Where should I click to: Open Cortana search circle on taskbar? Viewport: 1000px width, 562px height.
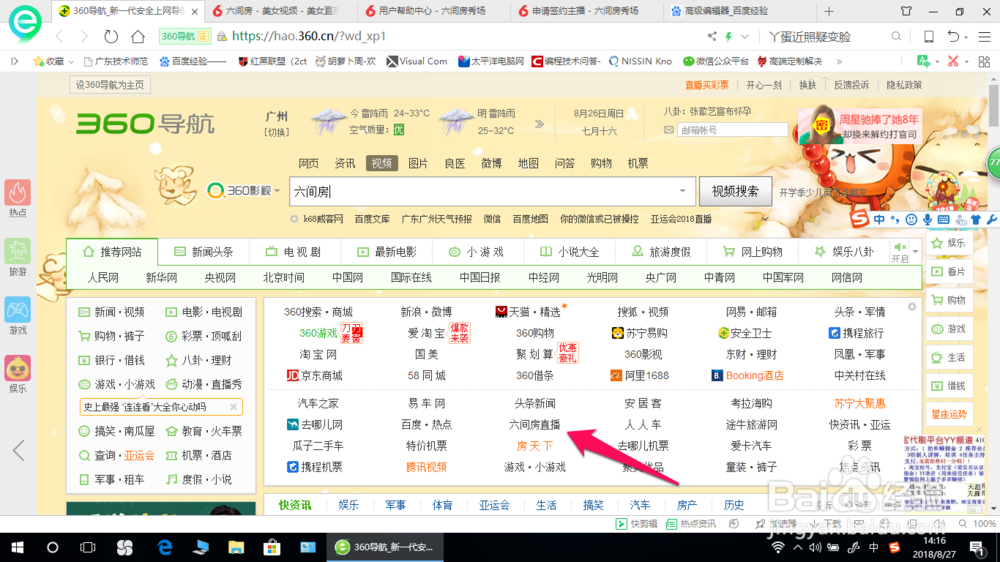point(52,547)
